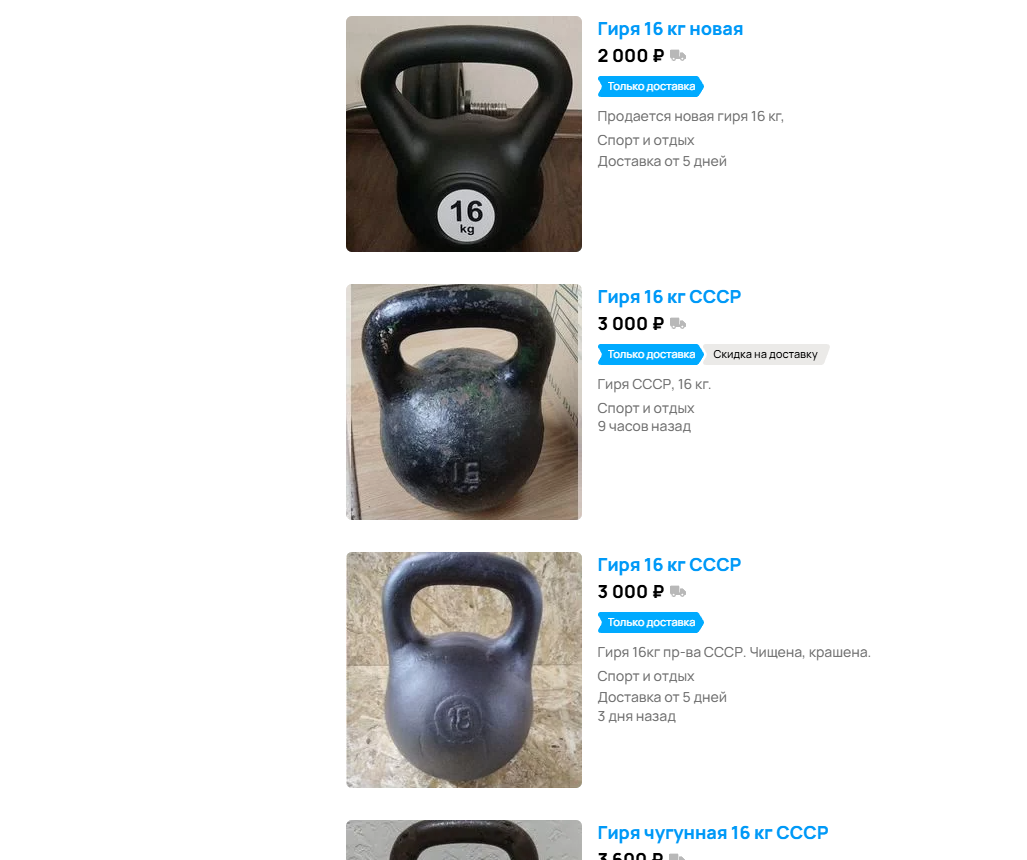Open the Гиря чугунная 16 кг СССР listing
Image resolution: width=1027 pixels, height=860 pixels.
point(713,832)
